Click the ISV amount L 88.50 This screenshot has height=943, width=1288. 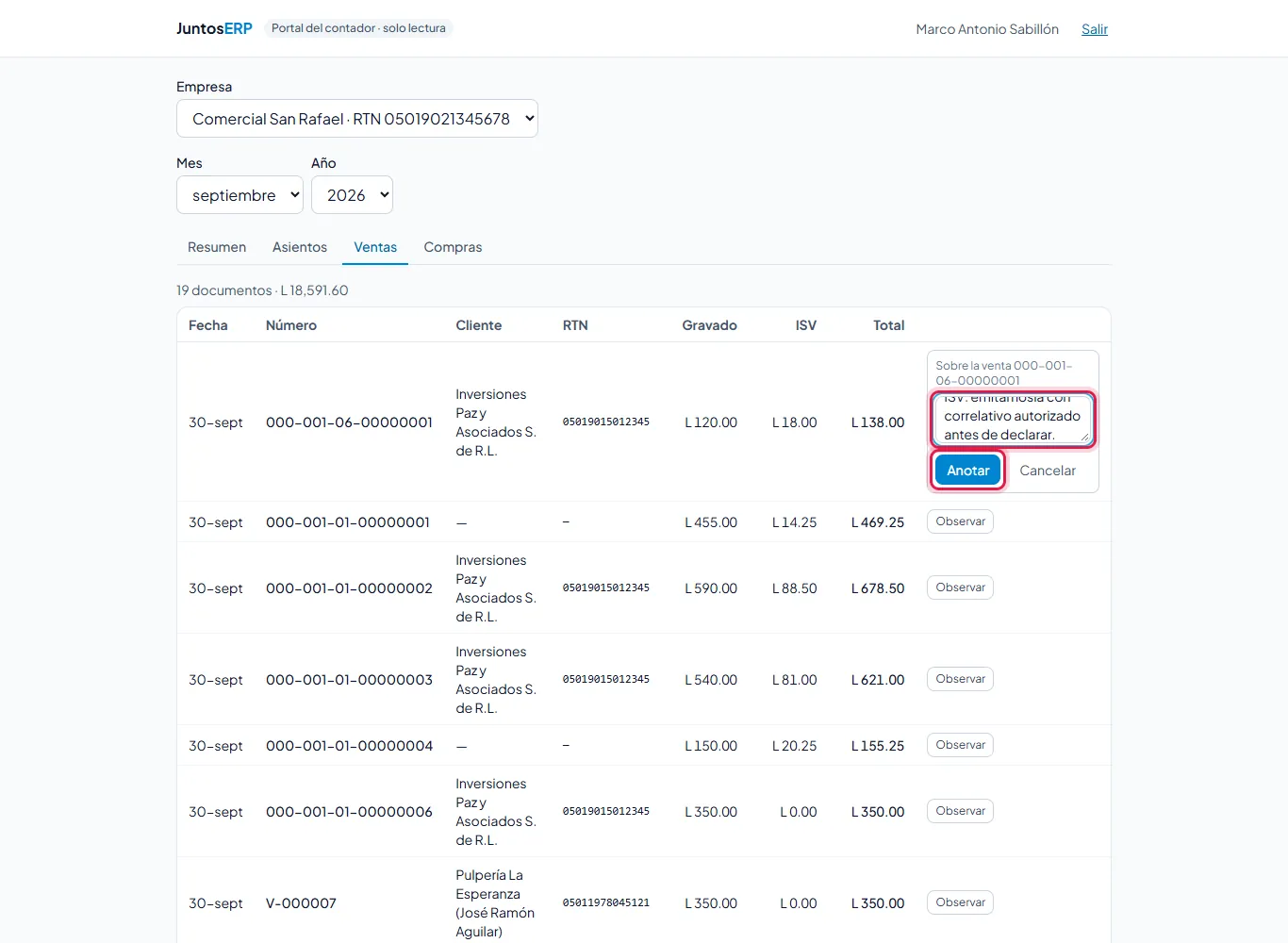(x=795, y=588)
